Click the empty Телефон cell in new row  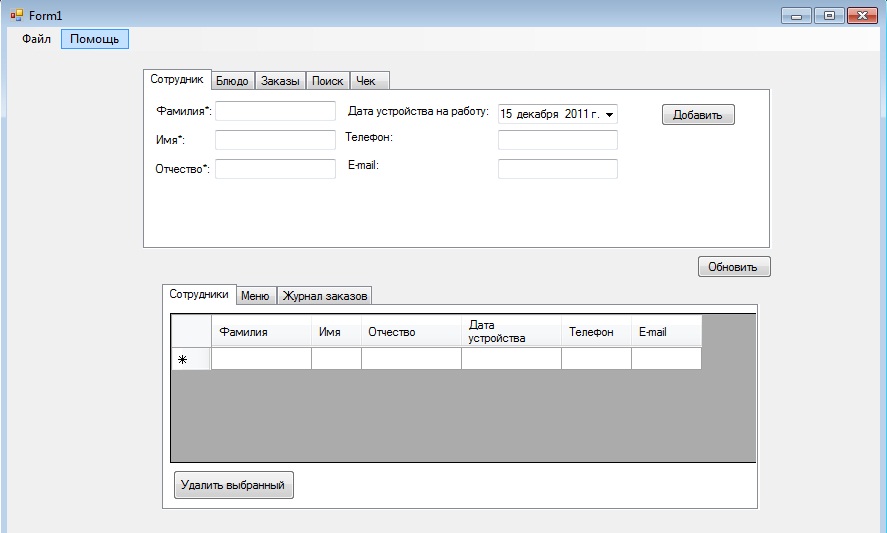coord(596,359)
